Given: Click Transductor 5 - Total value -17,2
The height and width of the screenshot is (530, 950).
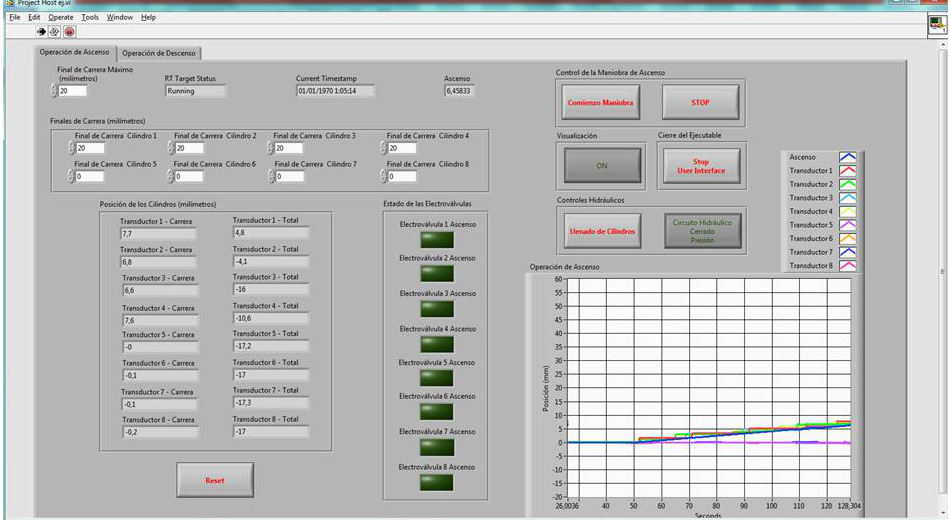Looking at the screenshot, I should (271, 346).
